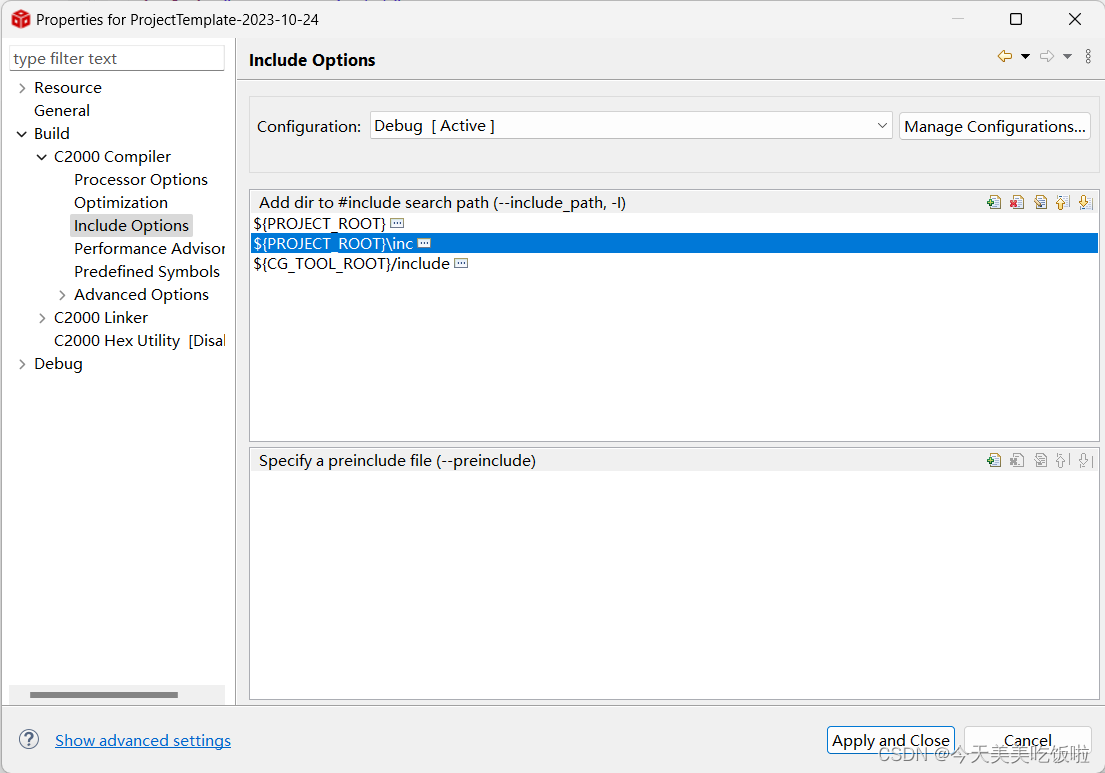Select C2000 Linker tree item
The height and width of the screenshot is (773, 1105).
pyautogui.click(x=101, y=318)
